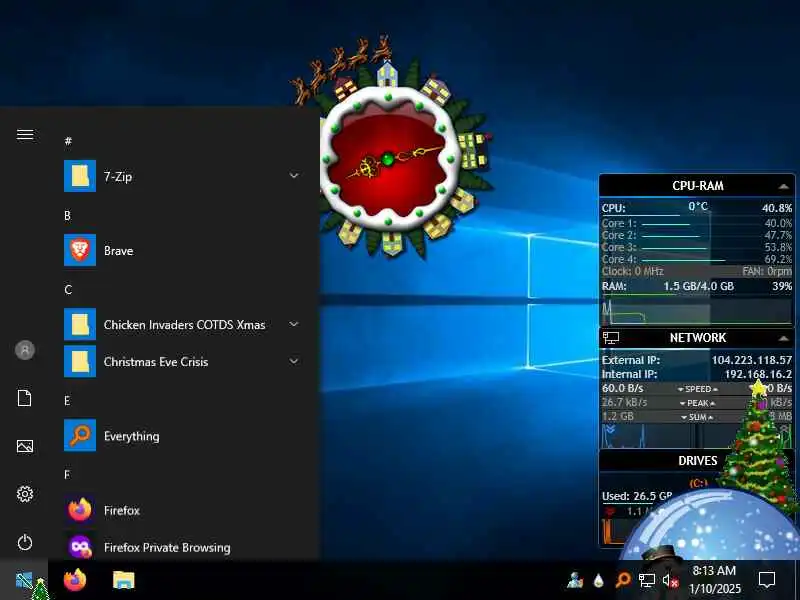800x600 pixels.
Task: Click the Christmas clock widget
Action: (x=388, y=159)
